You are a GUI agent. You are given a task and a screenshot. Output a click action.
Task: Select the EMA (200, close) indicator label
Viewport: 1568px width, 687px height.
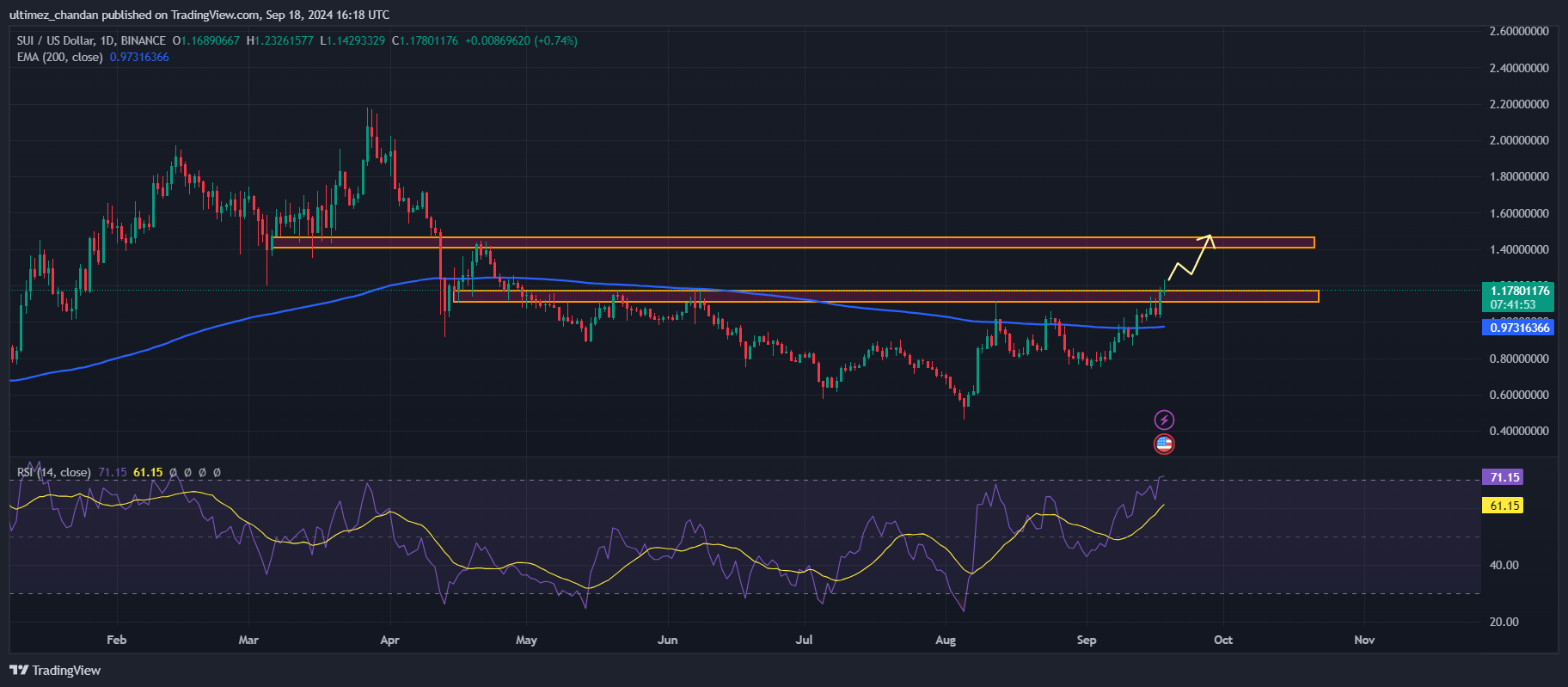tap(59, 57)
